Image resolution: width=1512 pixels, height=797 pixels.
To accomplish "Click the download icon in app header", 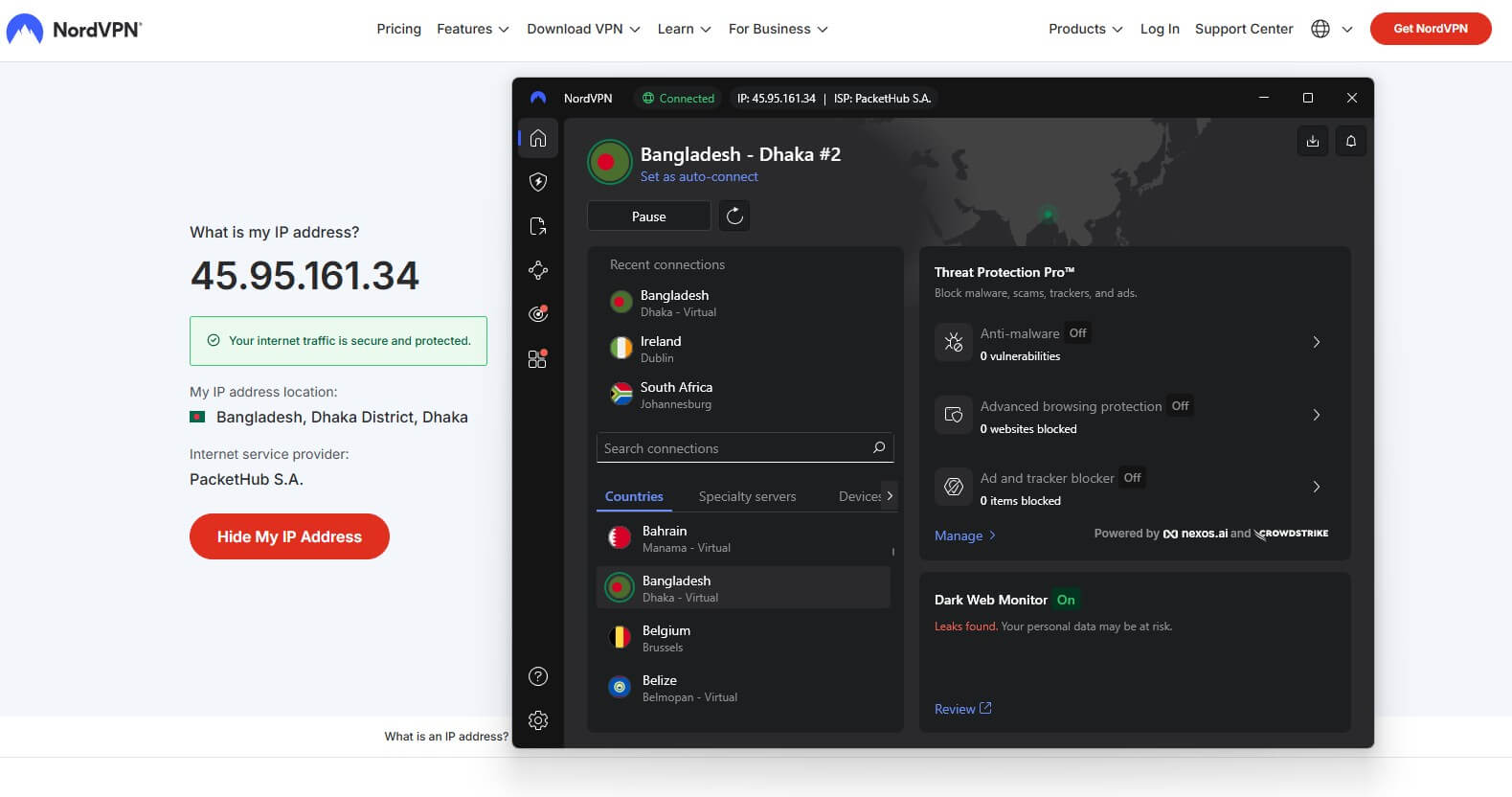I will [x=1313, y=141].
